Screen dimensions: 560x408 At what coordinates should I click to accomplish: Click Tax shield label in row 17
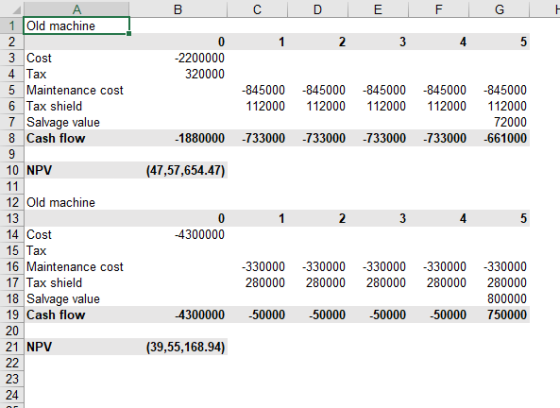click(54, 283)
